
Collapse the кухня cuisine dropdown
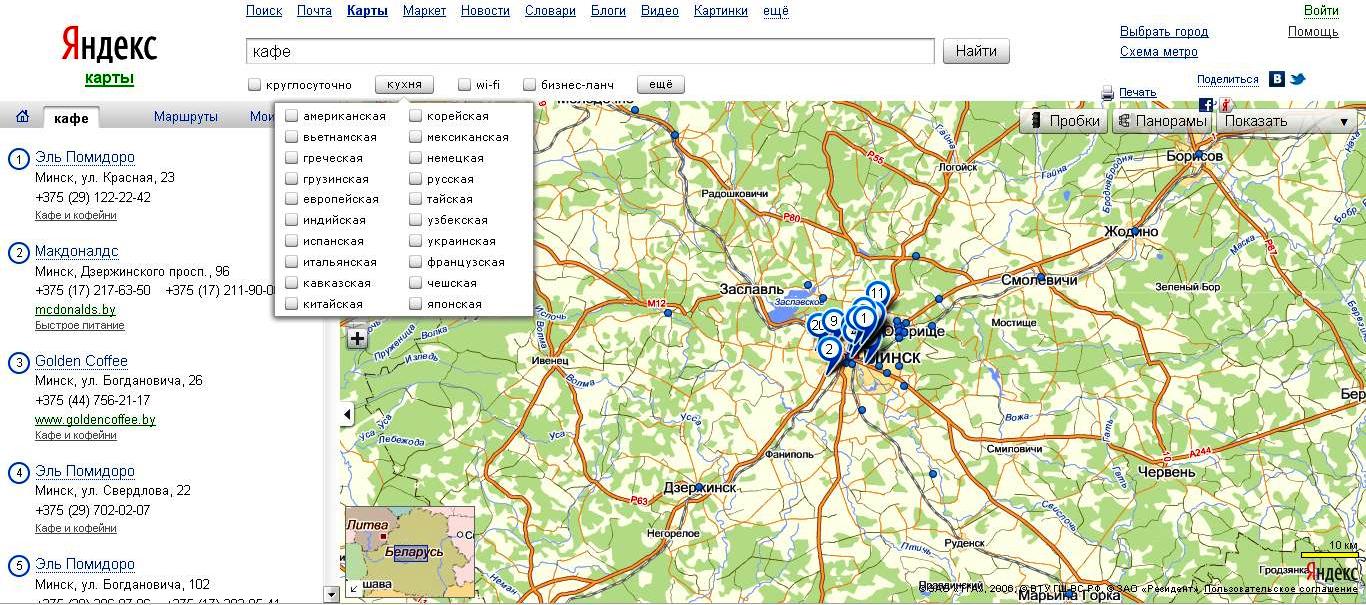click(404, 85)
